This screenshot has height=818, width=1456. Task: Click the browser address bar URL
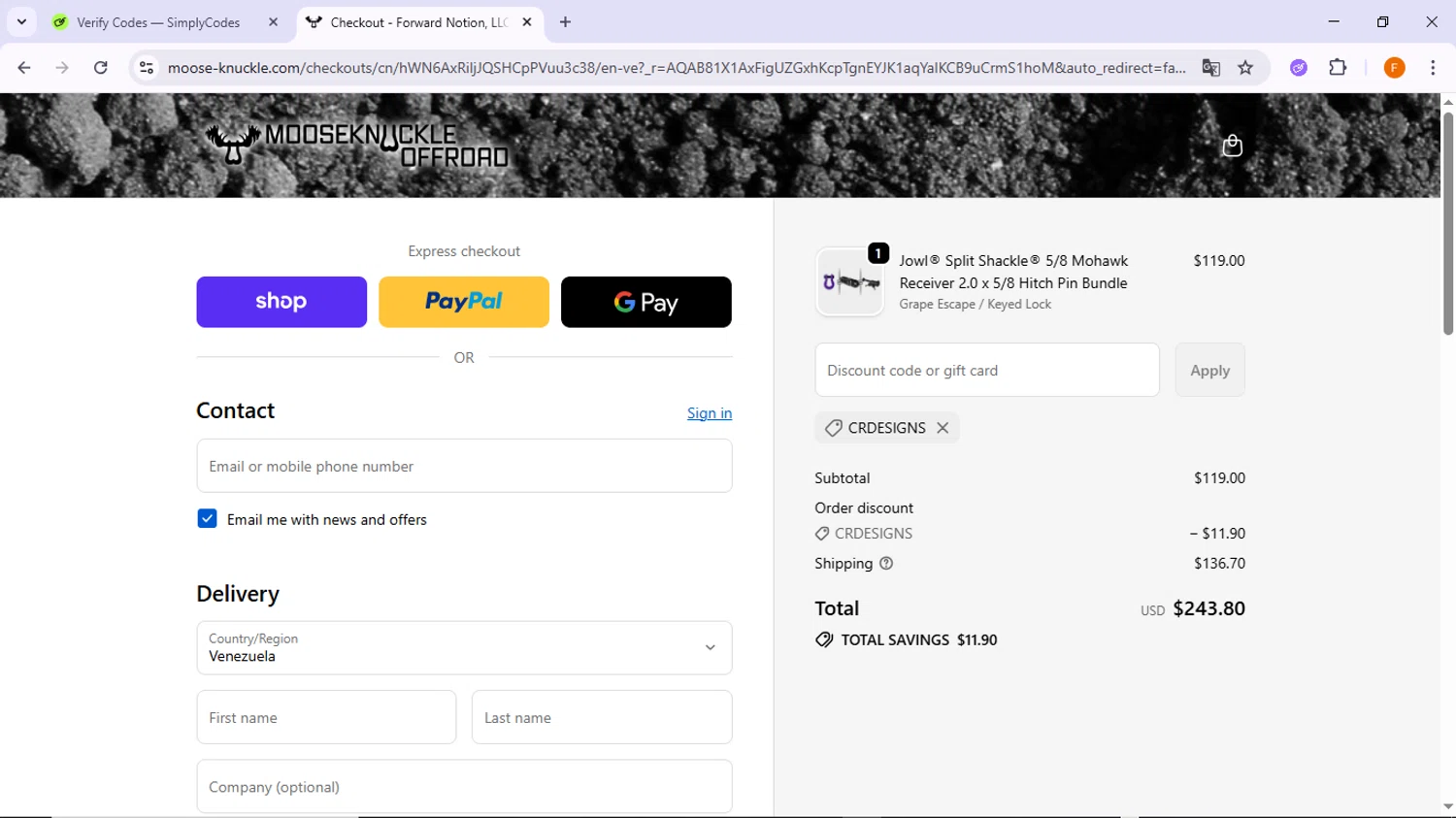click(677, 68)
